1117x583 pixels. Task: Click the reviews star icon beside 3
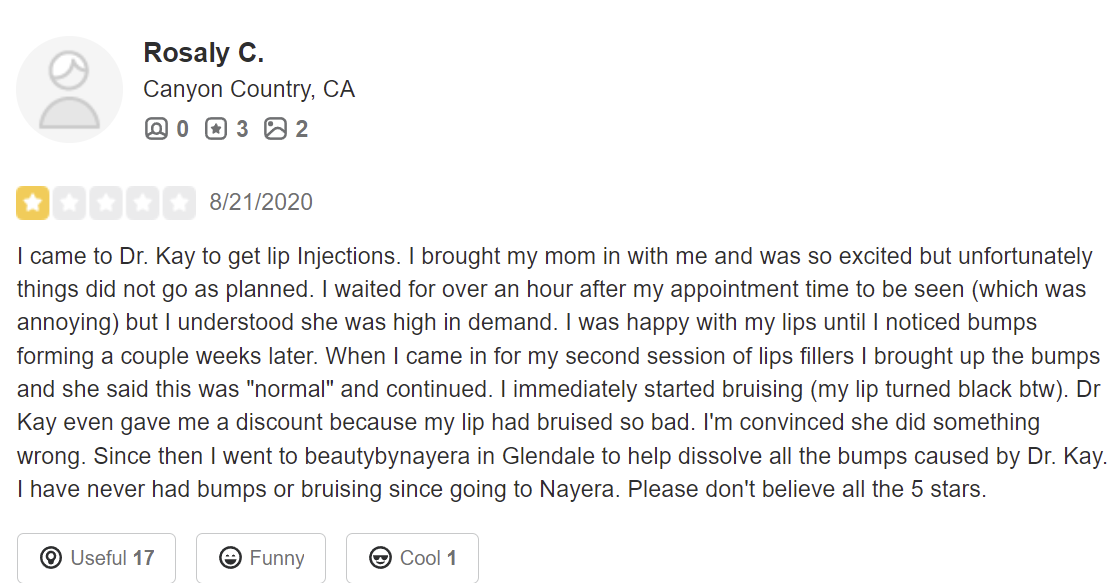(216, 129)
